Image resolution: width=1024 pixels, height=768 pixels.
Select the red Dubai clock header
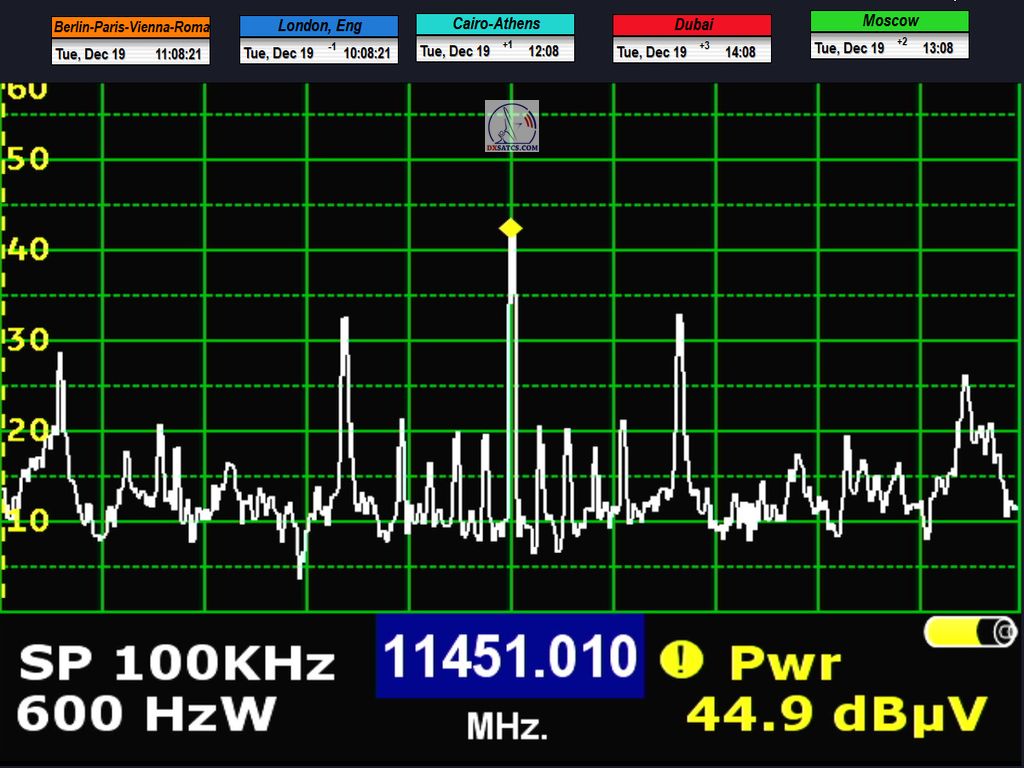(x=692, y=26)
